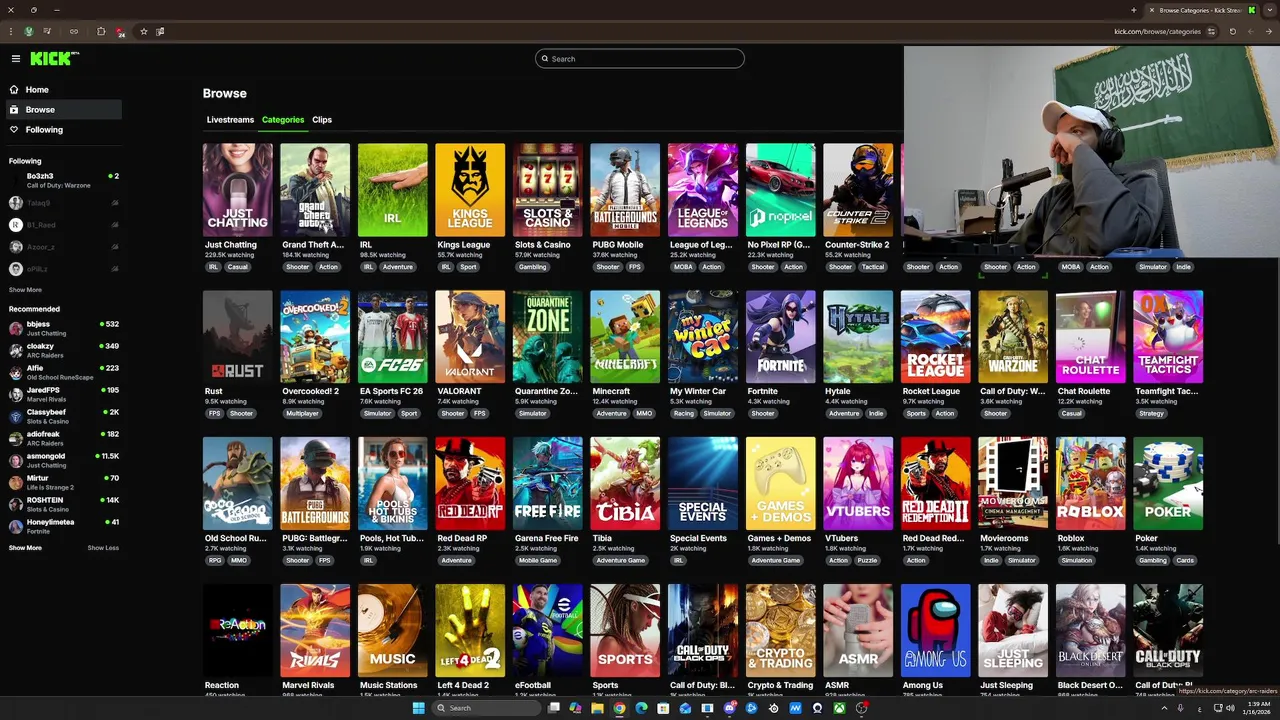Open the Rocket League category thumbnail
The image size is (1280, 720).
click(x=936, y=337)
